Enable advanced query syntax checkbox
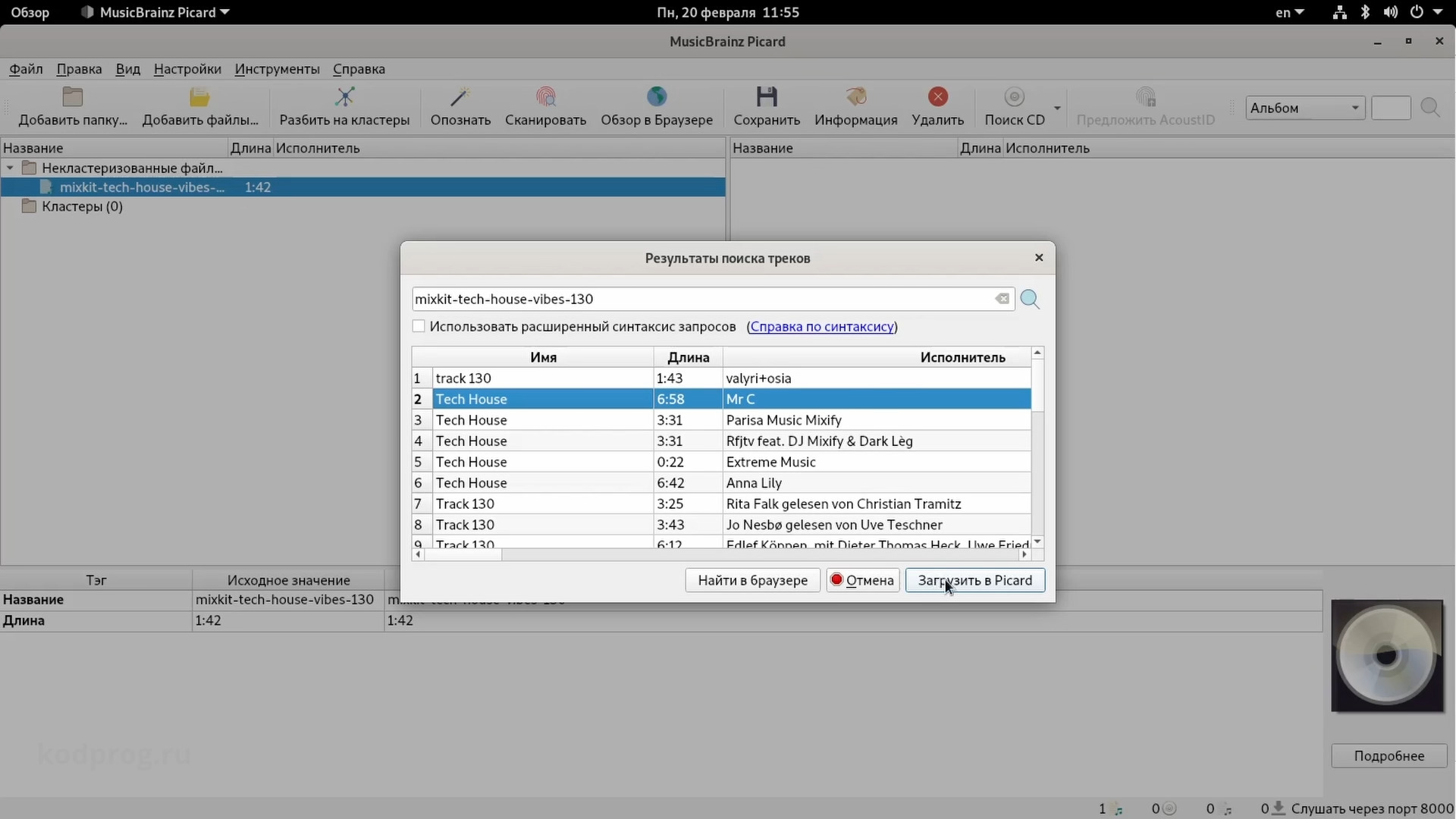The image size is (1456, 819). pyautogui.click(x=419, y=326)
